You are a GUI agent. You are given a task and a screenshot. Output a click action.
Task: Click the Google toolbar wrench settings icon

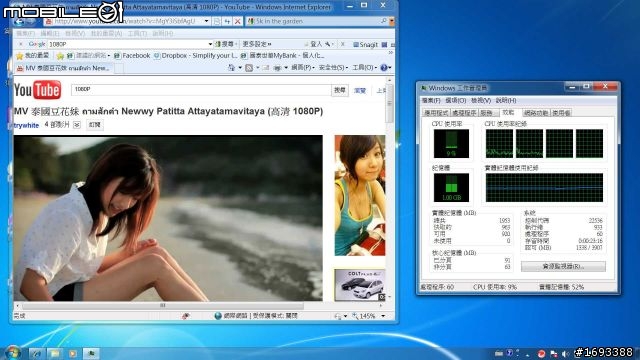[328, 44]
